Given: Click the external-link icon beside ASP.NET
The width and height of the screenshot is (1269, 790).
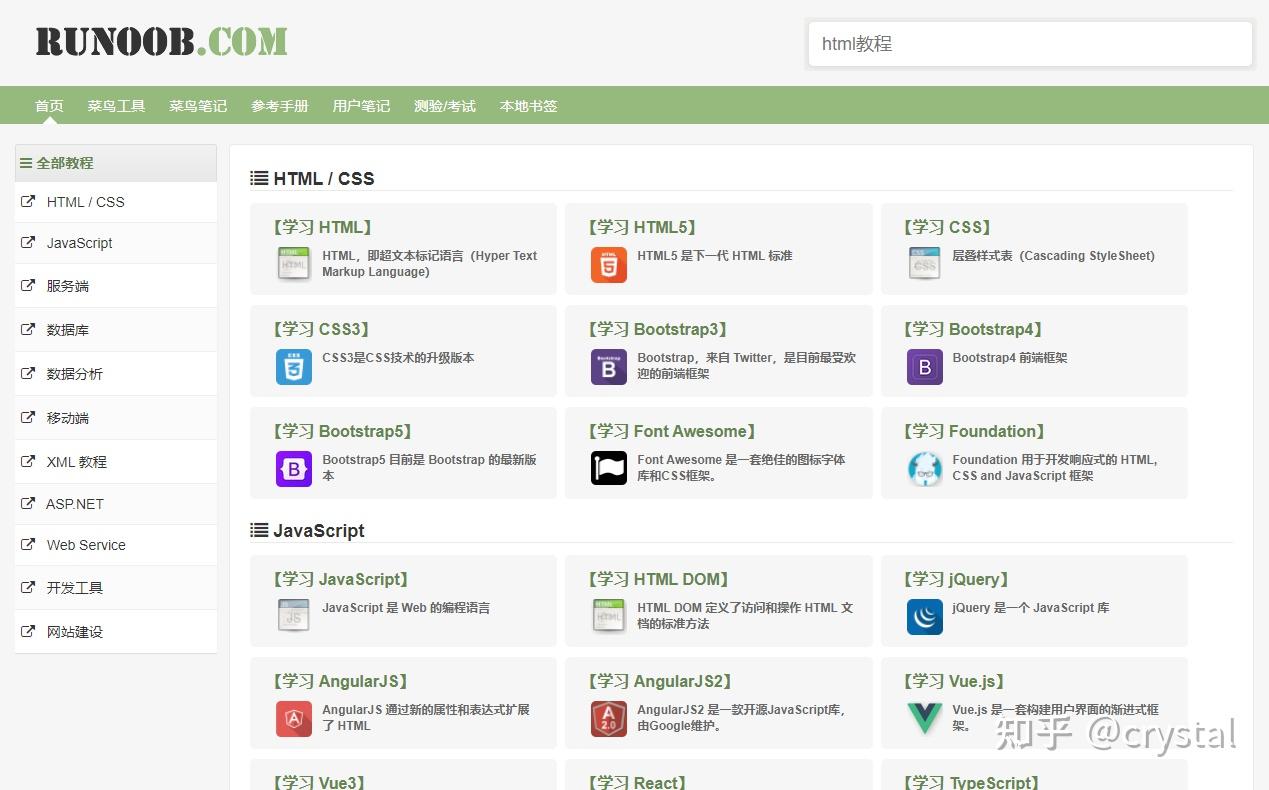Looking at the screenshot, I should tap(28, 503).
